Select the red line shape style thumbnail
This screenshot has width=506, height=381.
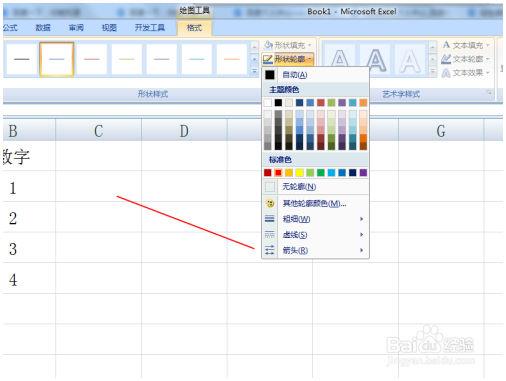tap(92, 59)
